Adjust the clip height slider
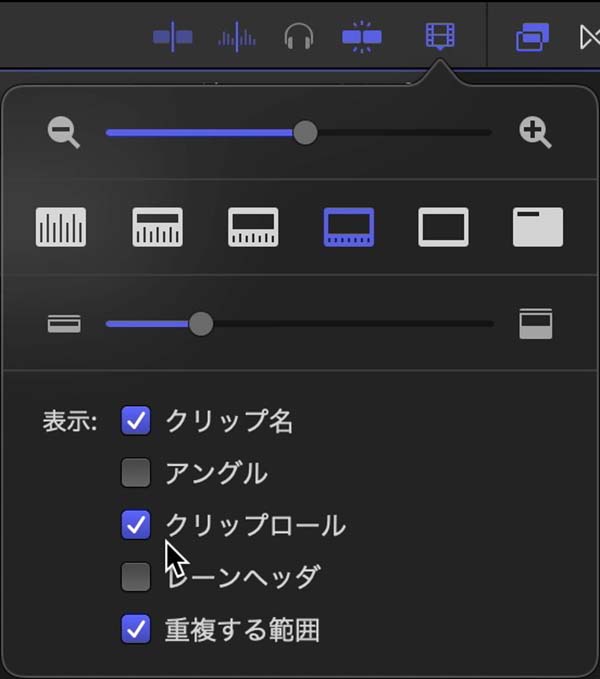Screen dimensions: 600x679 [300, 324]
